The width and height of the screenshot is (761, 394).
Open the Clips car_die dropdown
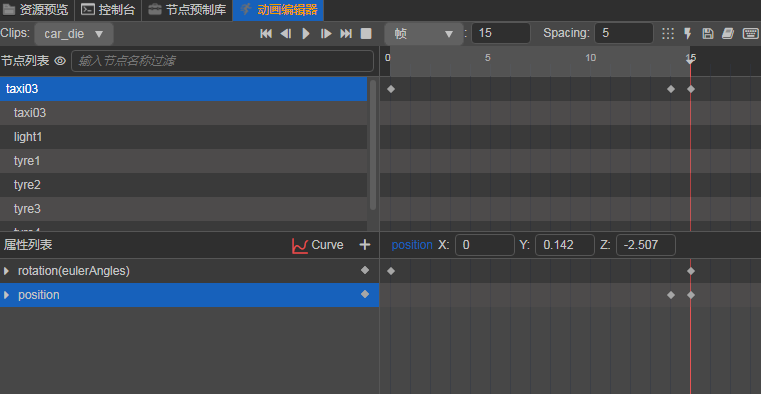(x=74, y=34)
